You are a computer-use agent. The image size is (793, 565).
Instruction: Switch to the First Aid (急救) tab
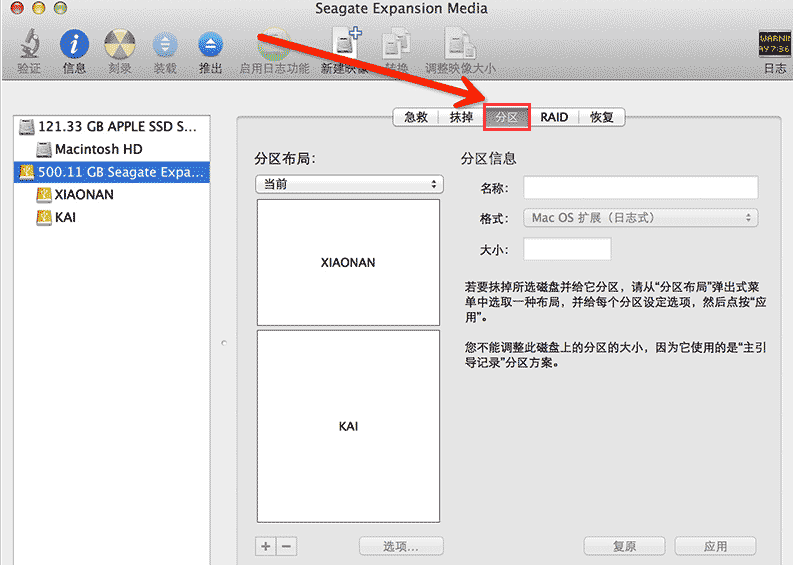416,117
